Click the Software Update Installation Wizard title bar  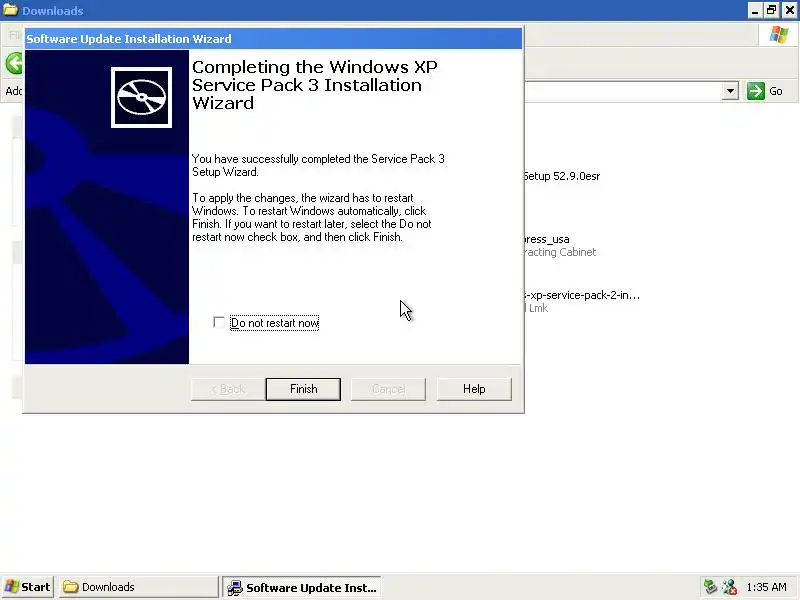[273, 39]
